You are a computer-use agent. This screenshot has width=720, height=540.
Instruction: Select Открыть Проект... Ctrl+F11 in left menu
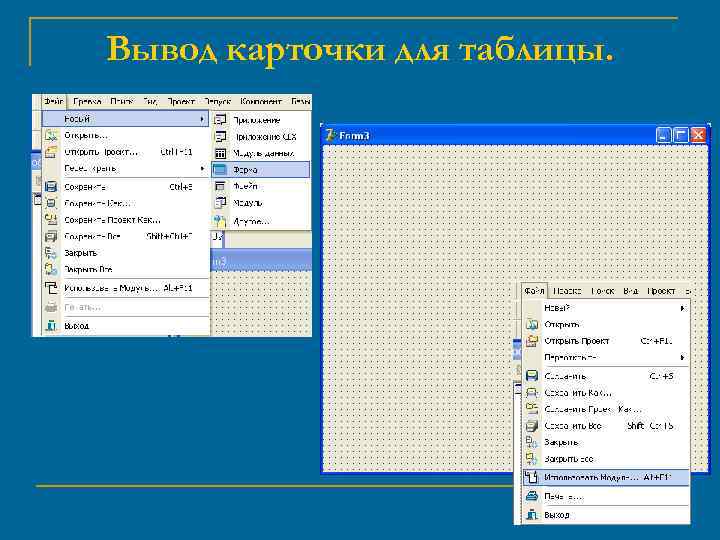pyautogui.click(x=126, y=152)
